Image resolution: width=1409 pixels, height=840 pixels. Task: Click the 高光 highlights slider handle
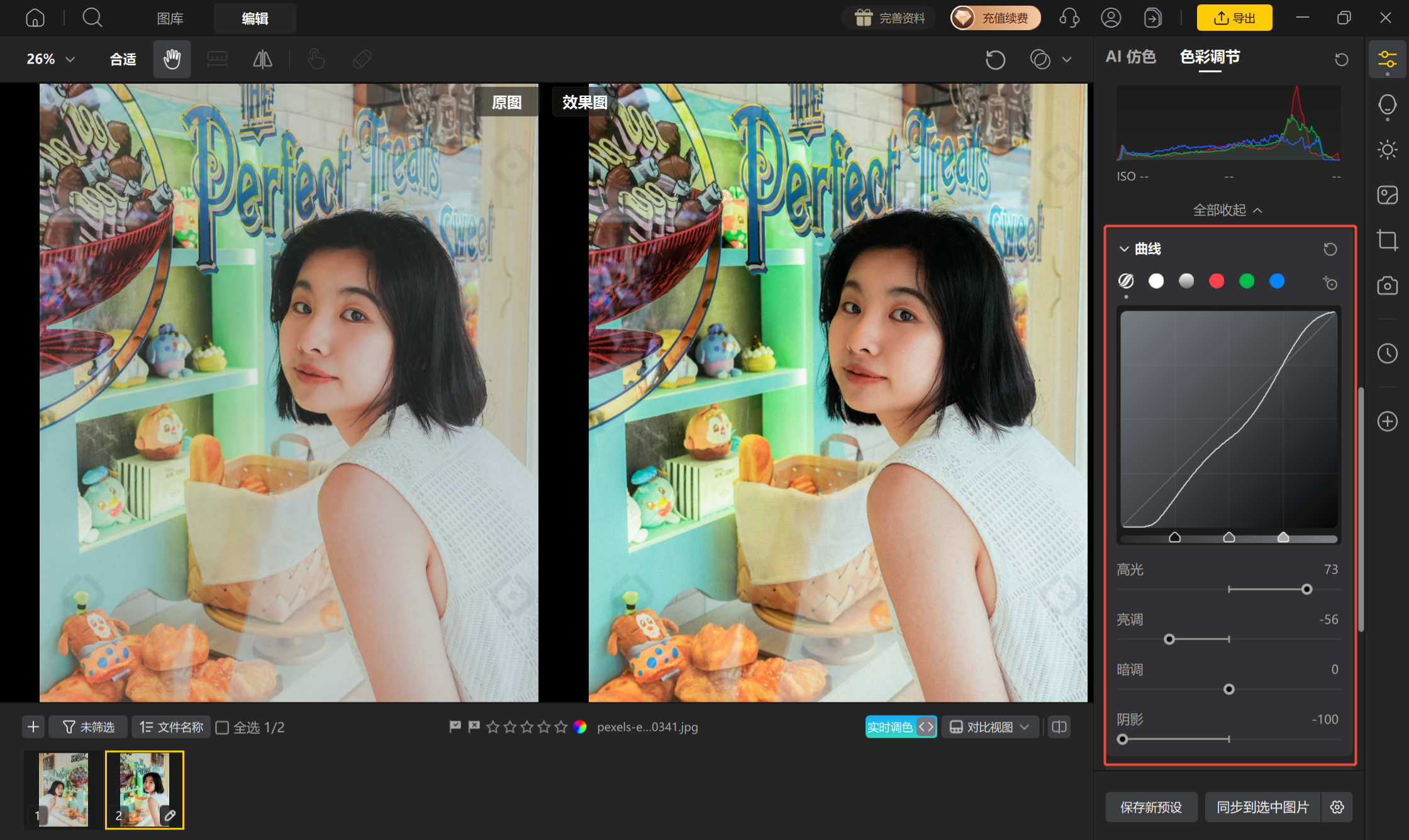pos(1307,589)
